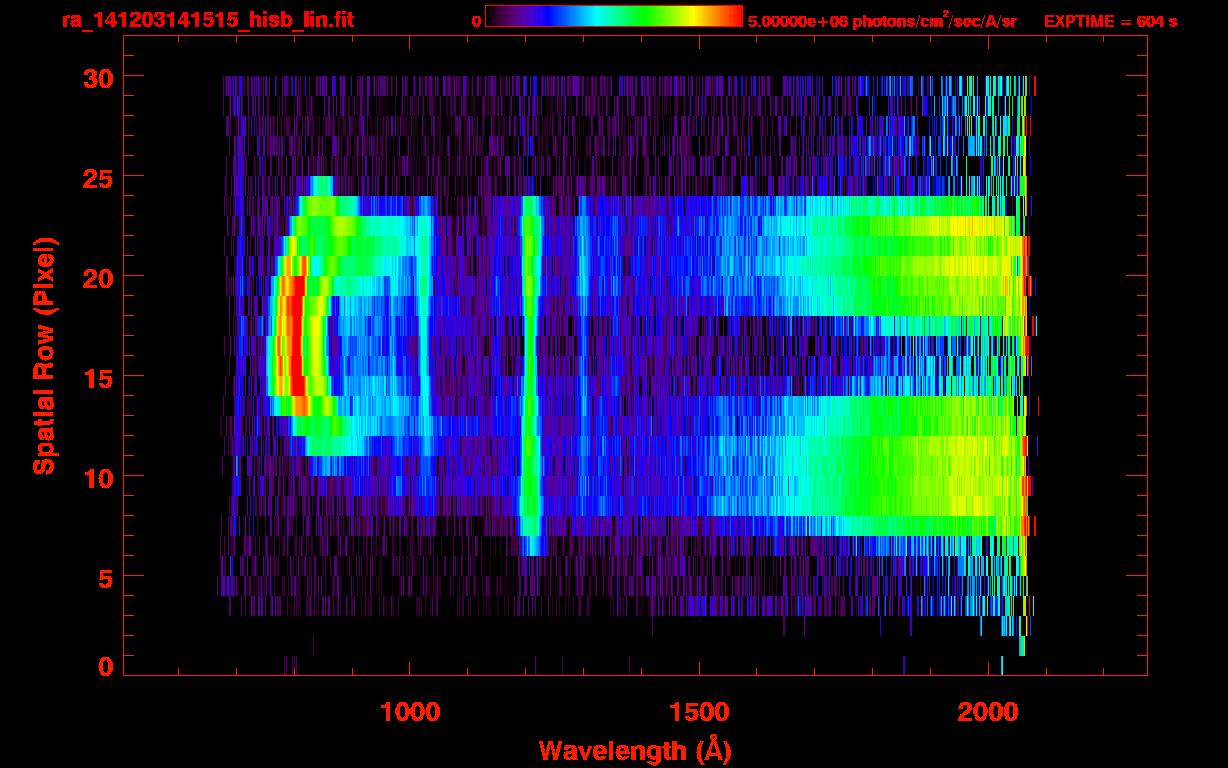Click the y-axis tick label 20

click(96, 276)
